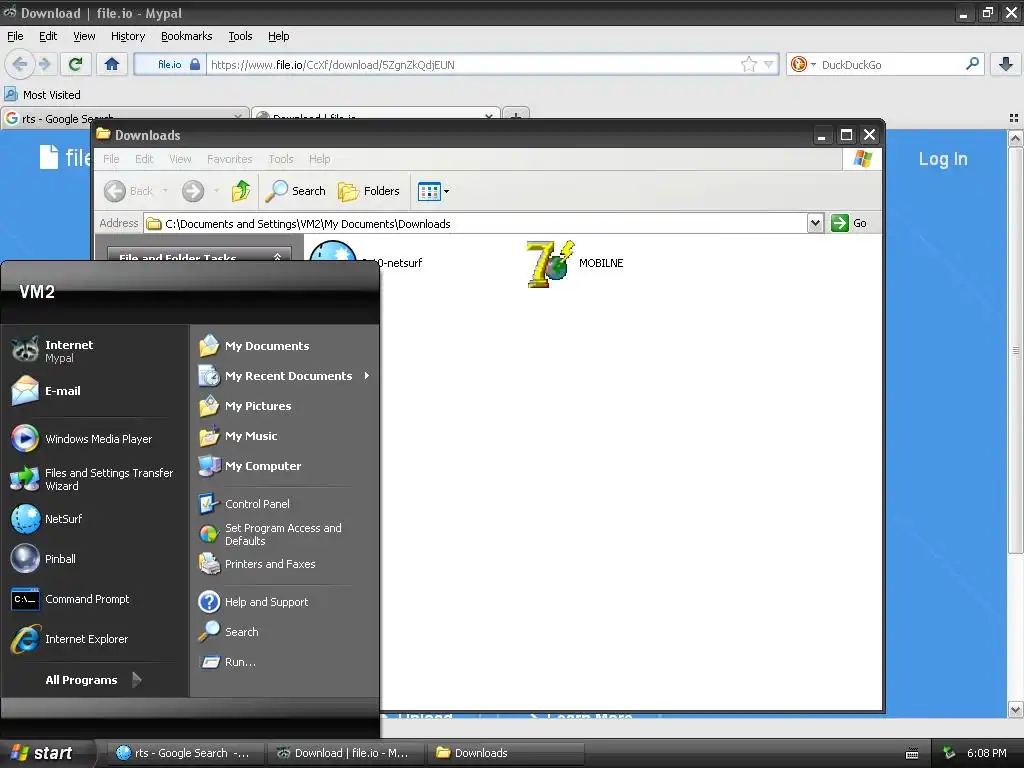This screenshot has height=768, width=1024.
Task: Click the Downloads taskbar button
Action: [505, 753]
